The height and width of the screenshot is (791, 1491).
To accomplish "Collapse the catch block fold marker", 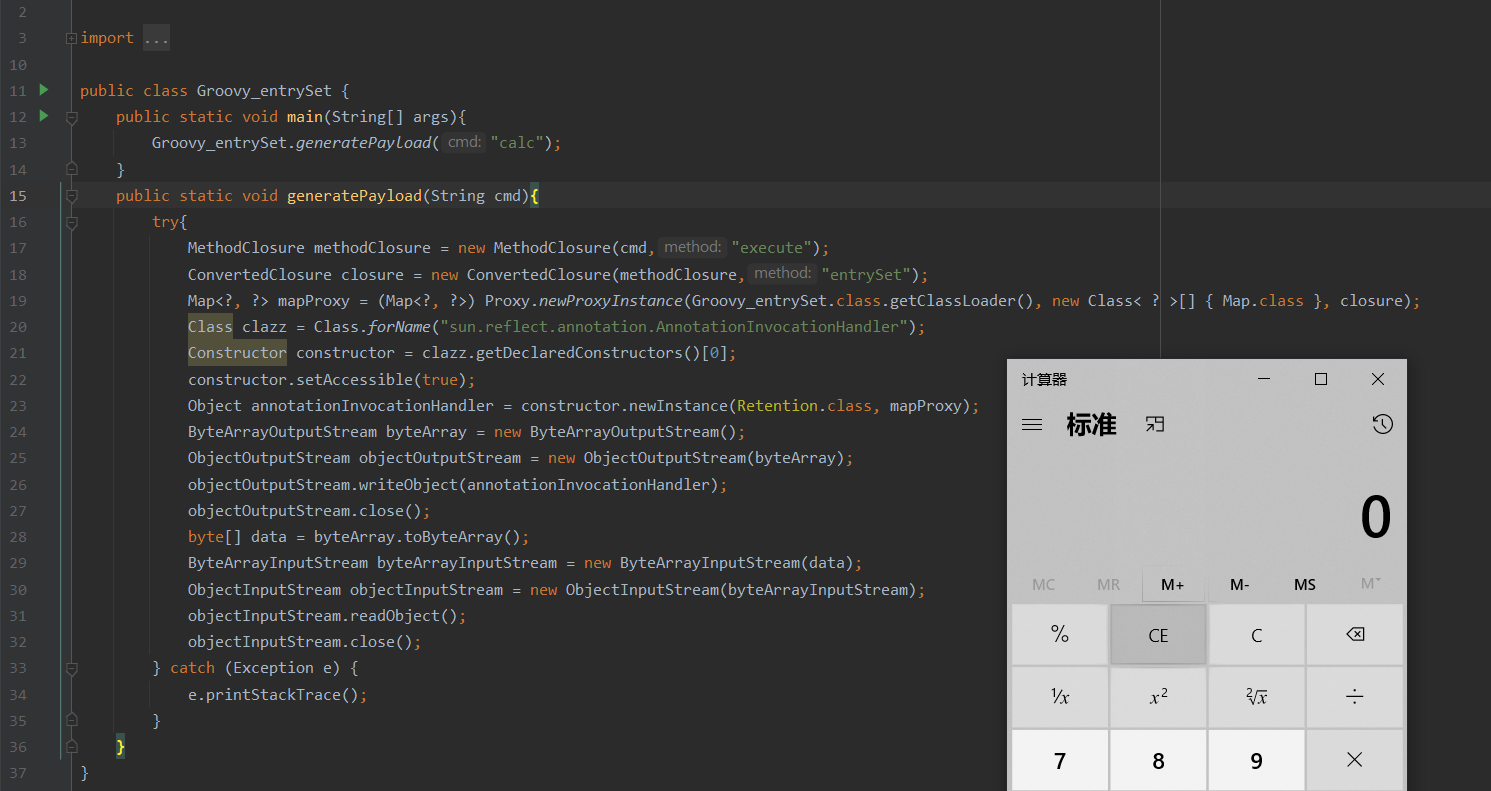I will coord(71,667).
